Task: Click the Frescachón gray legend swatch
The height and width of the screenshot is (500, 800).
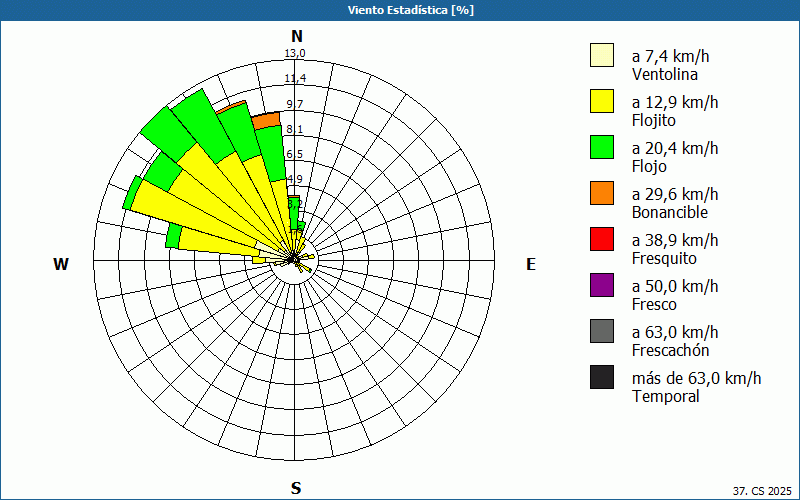Action: click(x=602, y=331)
